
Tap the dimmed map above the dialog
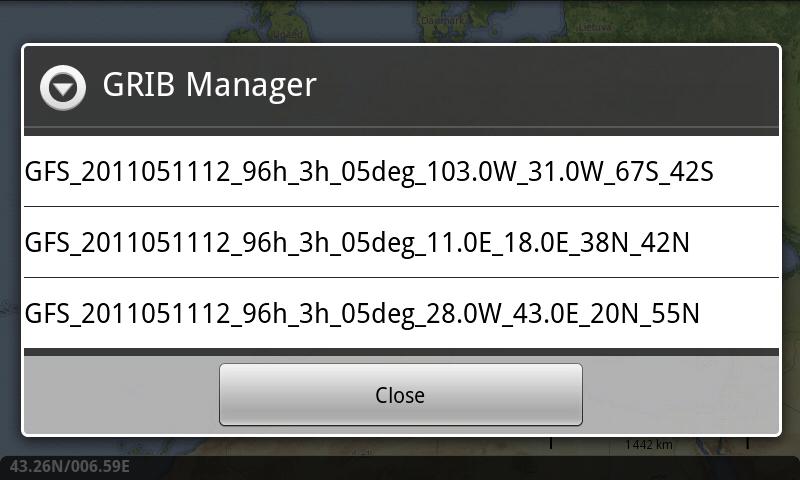[x=400, y=20]
